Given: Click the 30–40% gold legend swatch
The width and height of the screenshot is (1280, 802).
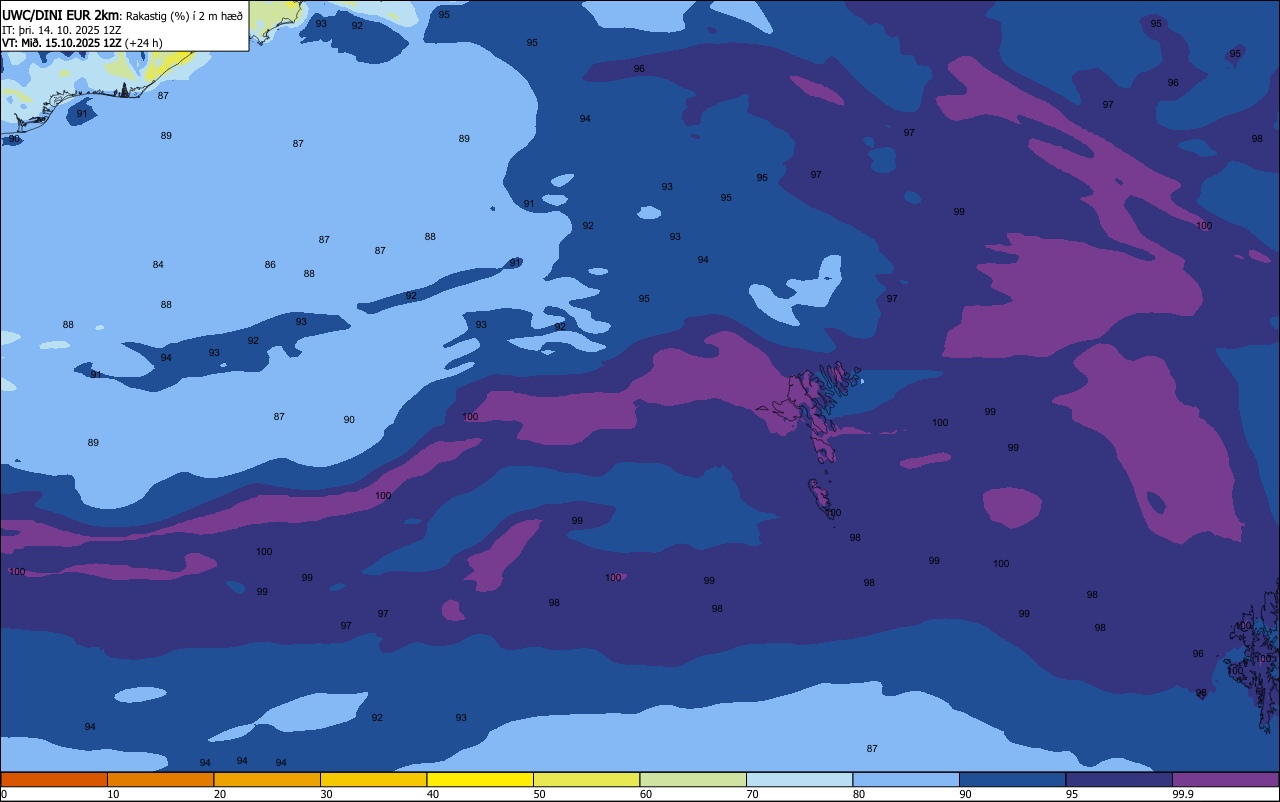Looking at the screenshot, I should tap(373, 779).
